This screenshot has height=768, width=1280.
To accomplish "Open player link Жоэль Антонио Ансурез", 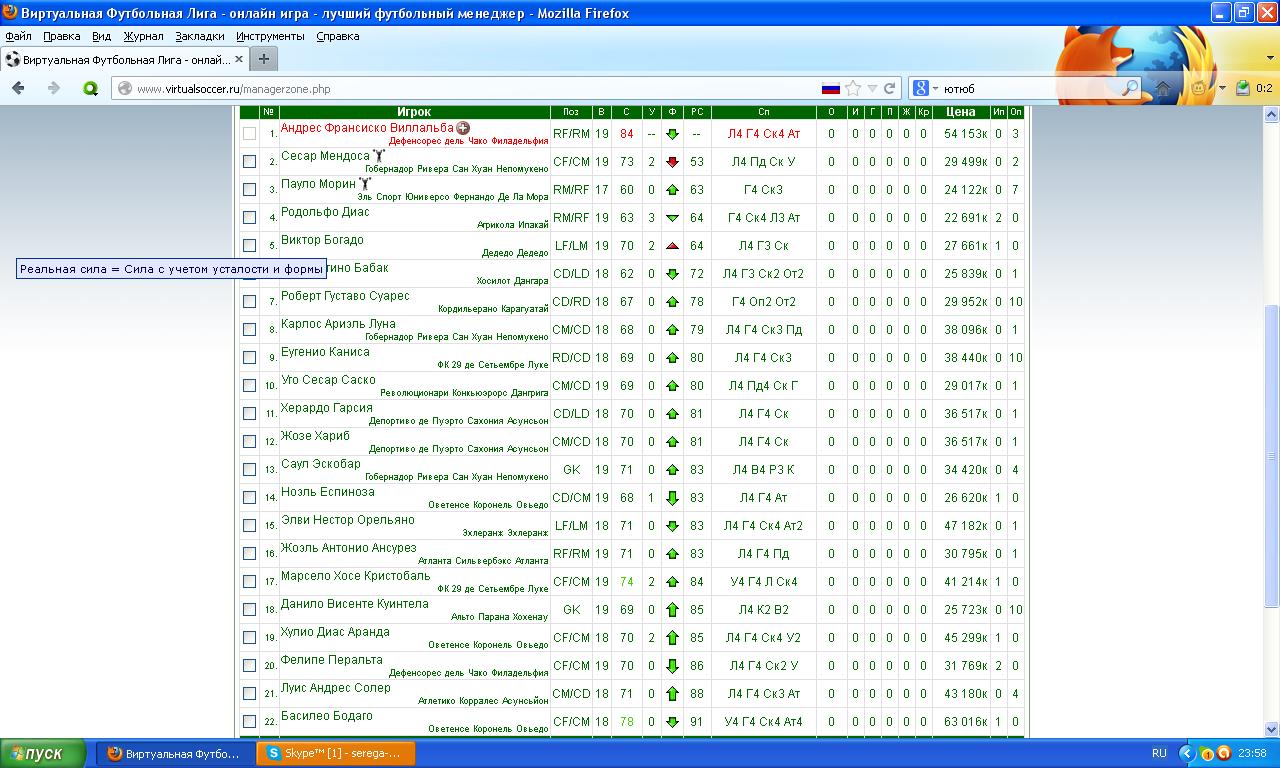I will (x=348, y=548).
